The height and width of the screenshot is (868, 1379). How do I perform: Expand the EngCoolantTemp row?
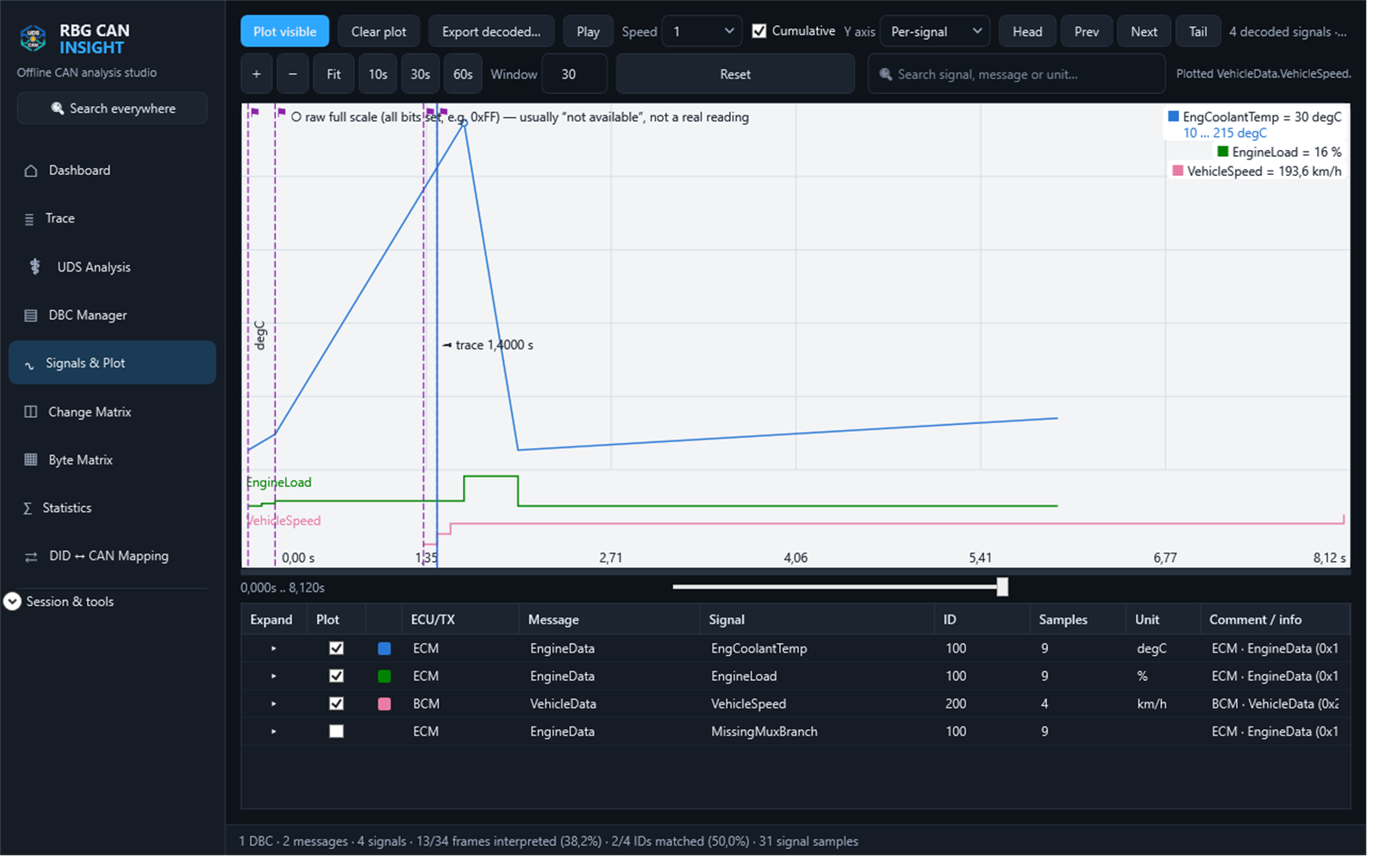pyautogui.click(x=273, y=648)
